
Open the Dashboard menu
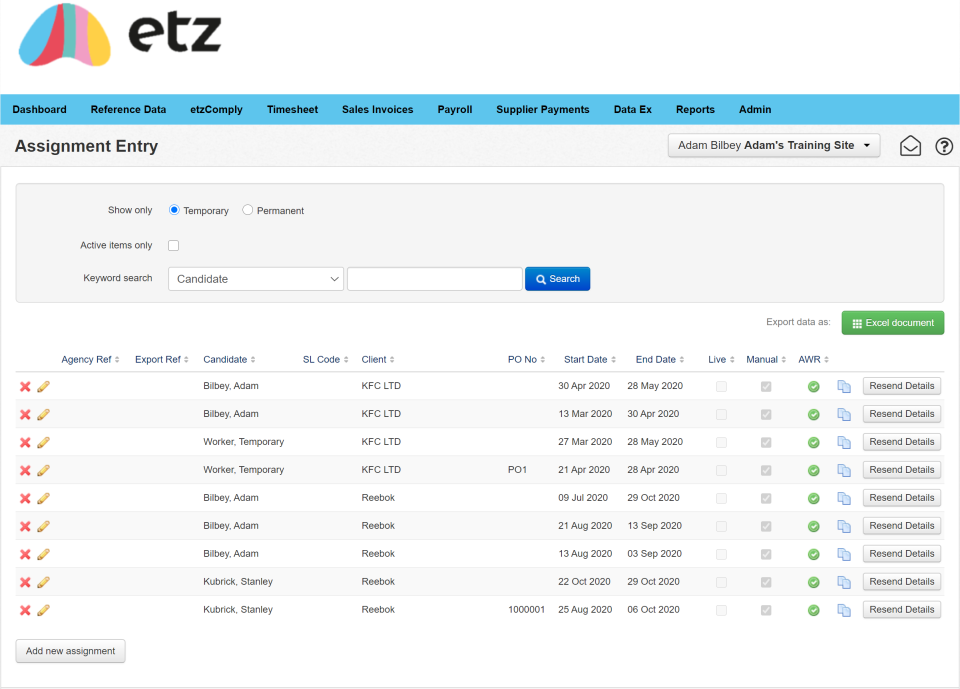click(39, 110)
